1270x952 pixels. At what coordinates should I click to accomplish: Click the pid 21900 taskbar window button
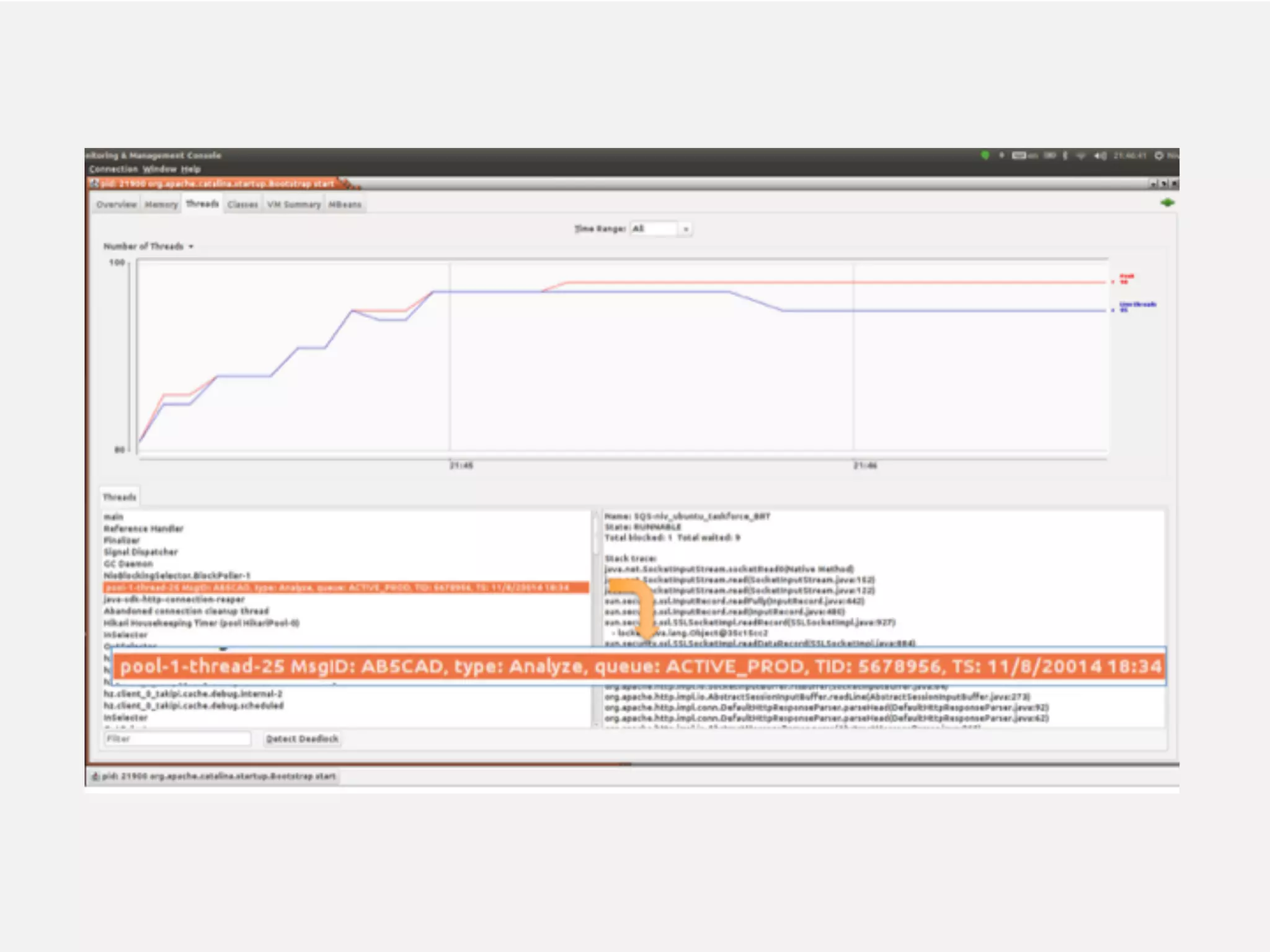click(213, 776)
